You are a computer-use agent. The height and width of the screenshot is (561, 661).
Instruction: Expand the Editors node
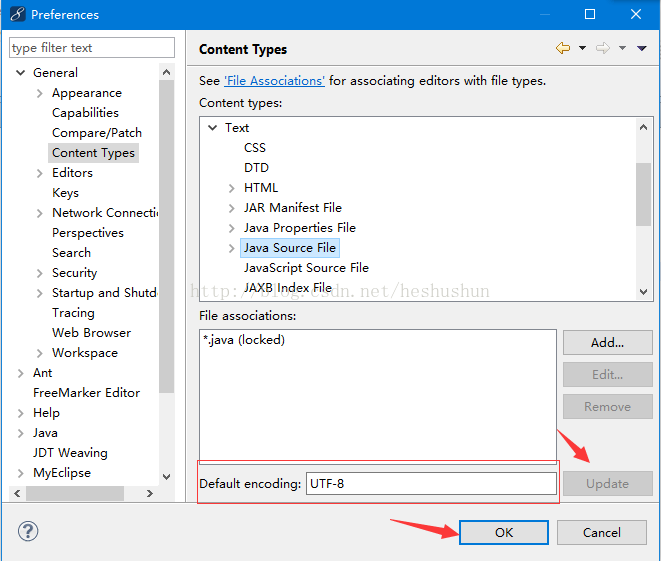[x=40, y=173]
